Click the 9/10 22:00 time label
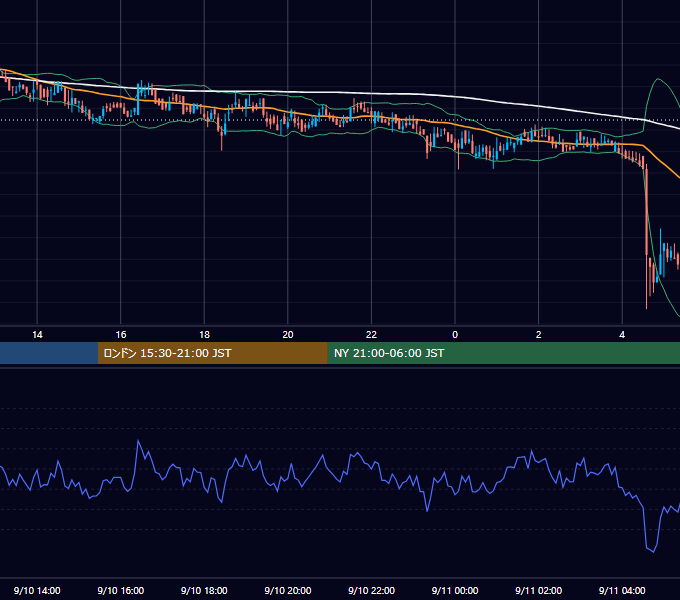Viewport: 680px width, 600px height. (x=371, y=590)
